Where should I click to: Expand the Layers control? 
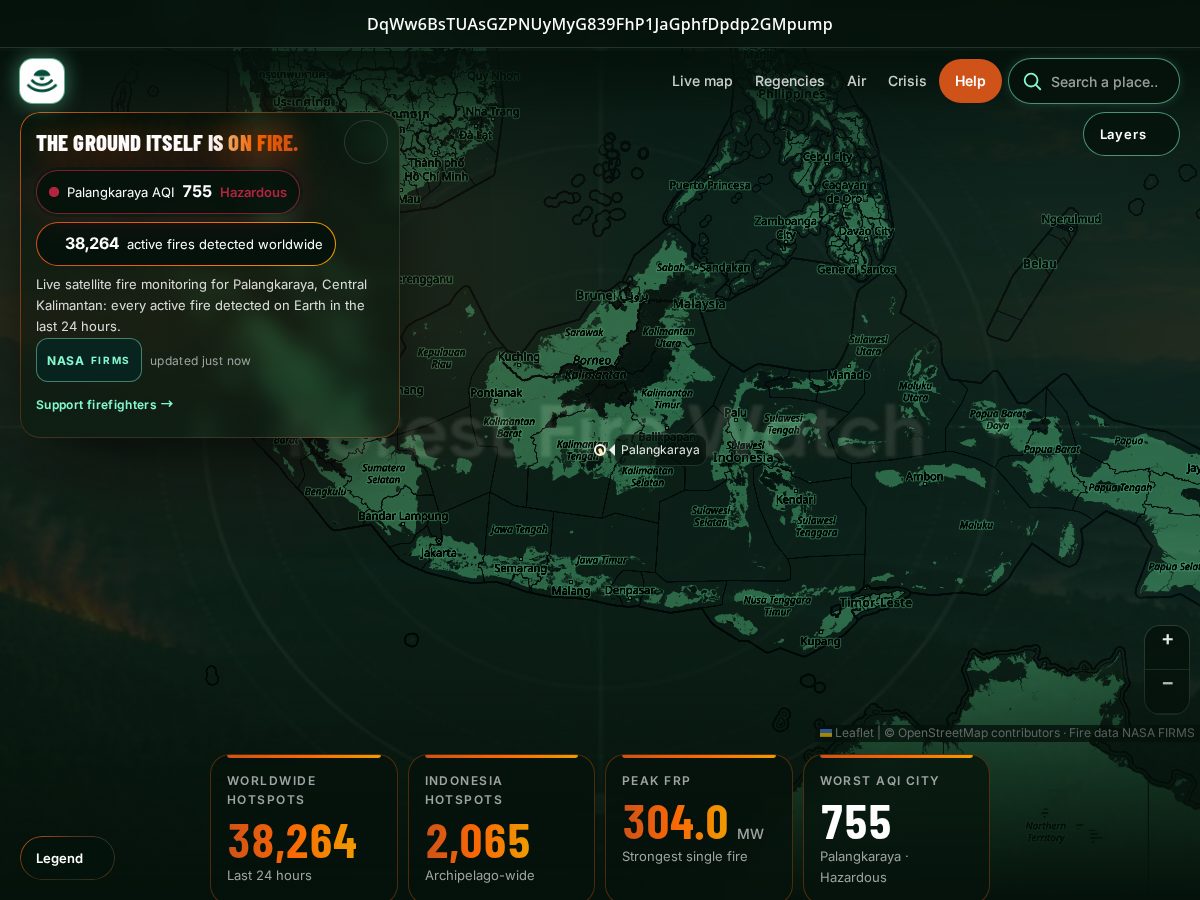click(x=1131, y=134)
